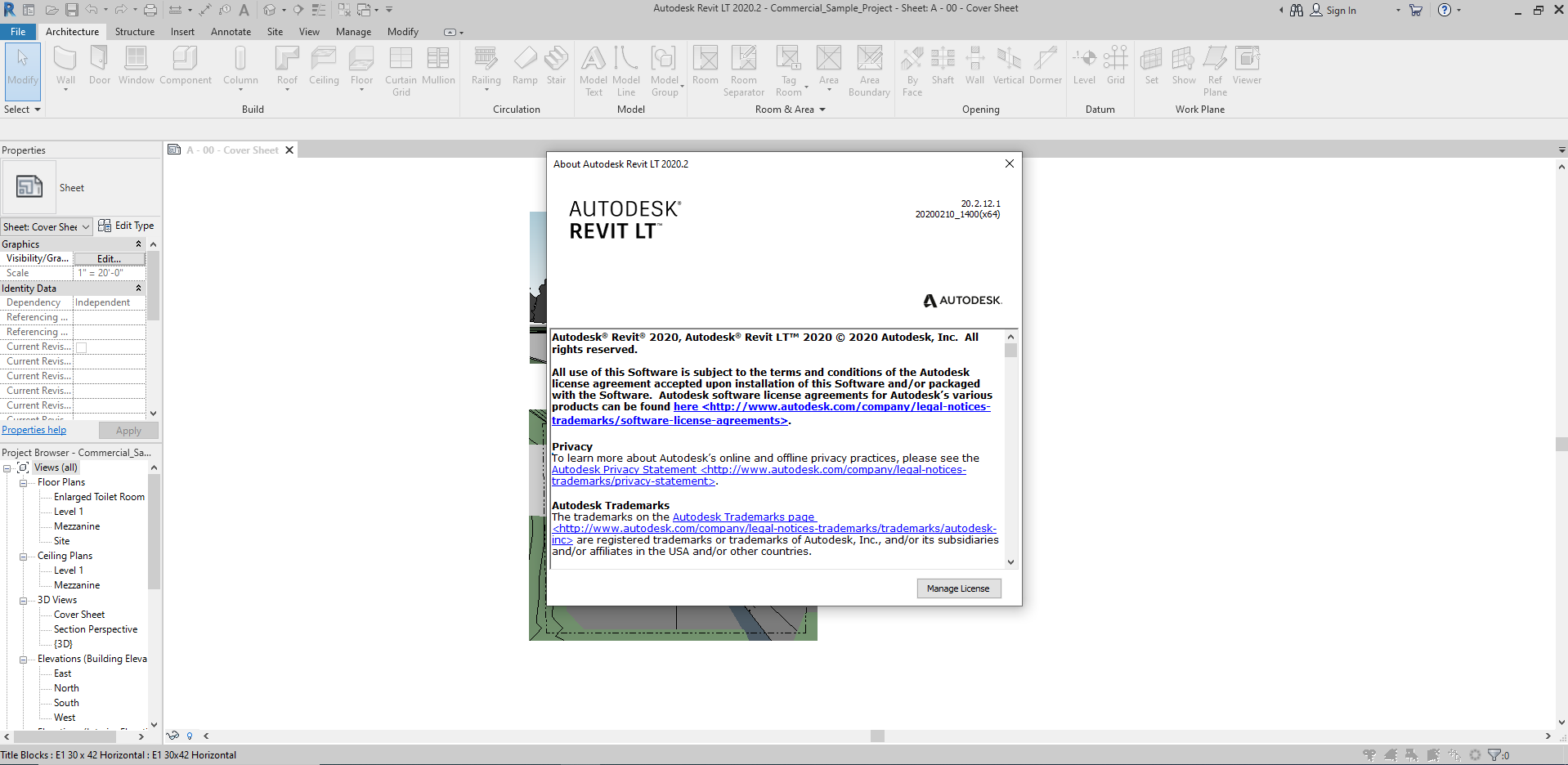The height and width of the screenshot is (765, 1568).
Task: Select the Model Text tool
Action: [x=594, y=71]
